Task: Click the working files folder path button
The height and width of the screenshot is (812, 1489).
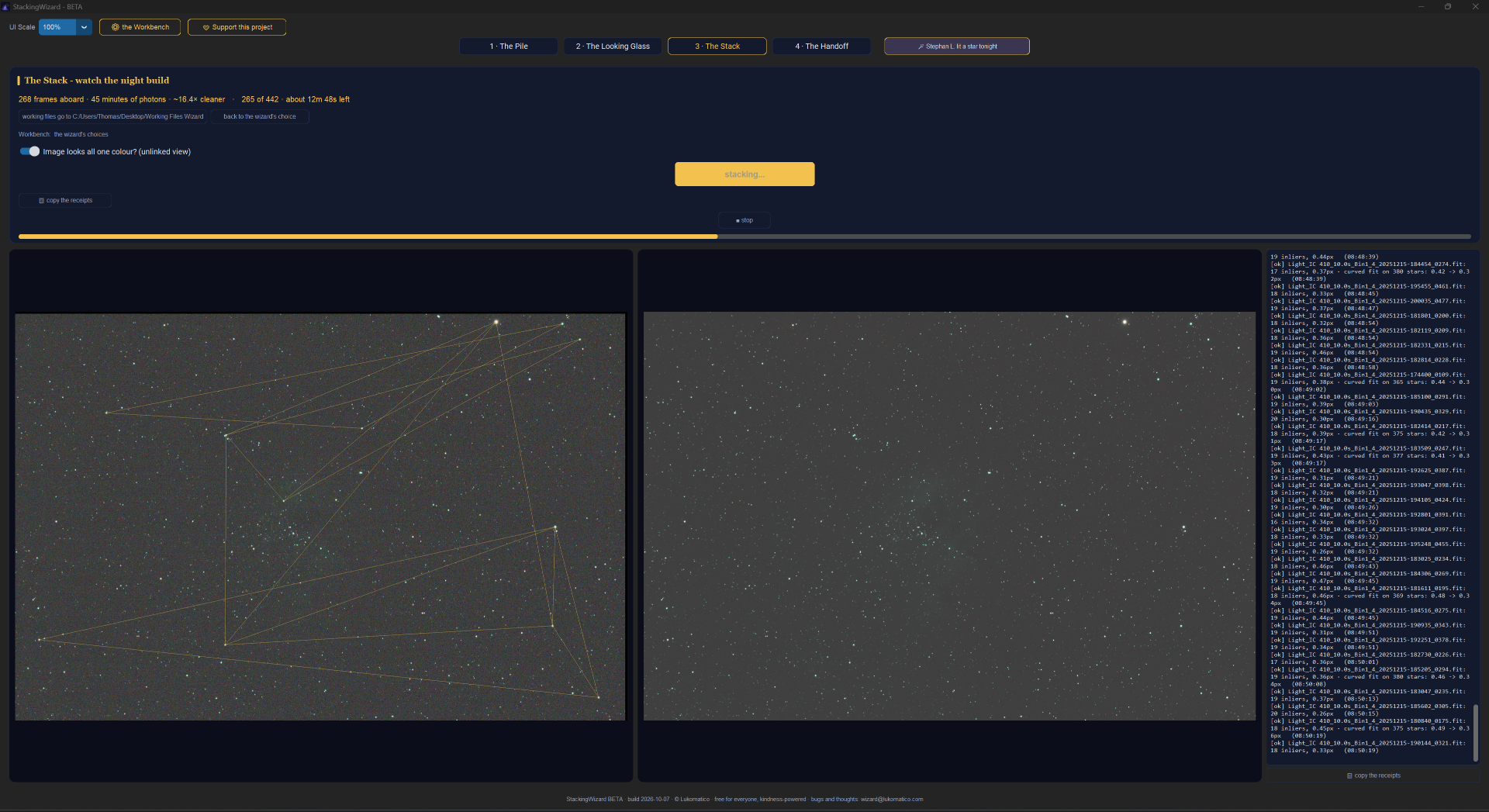Action: 112,116
